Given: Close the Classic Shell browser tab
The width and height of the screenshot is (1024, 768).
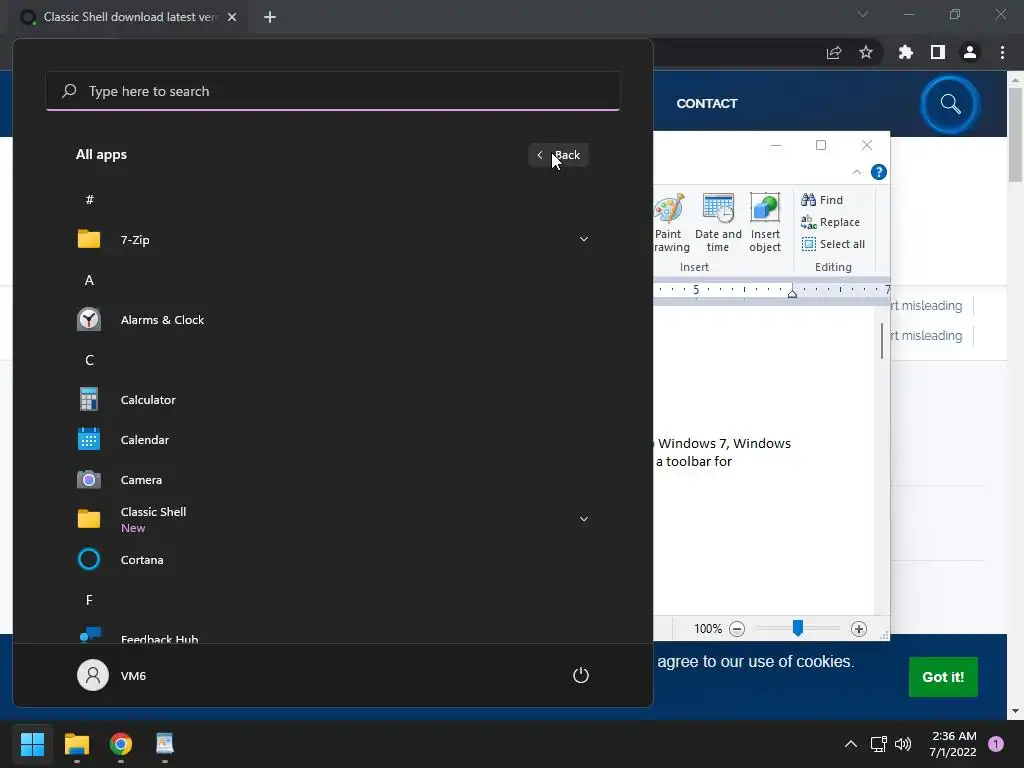Looking at the screenshot, I should pos(232,17).
